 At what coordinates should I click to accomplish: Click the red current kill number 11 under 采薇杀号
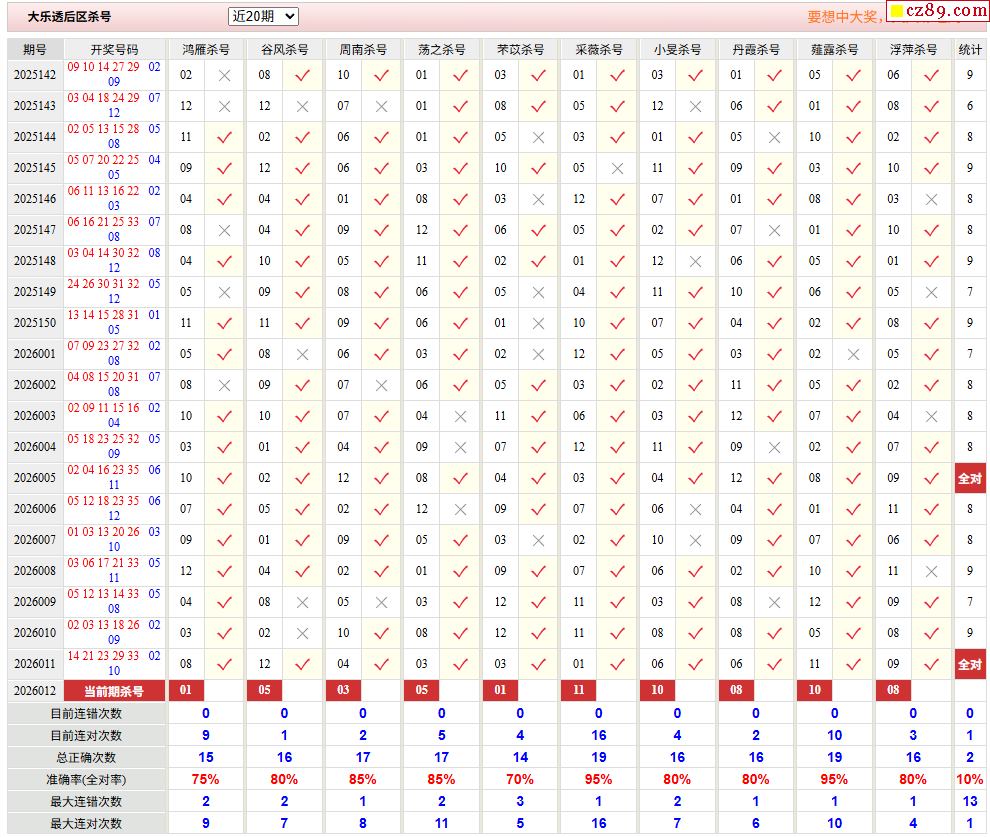pos(578,690)
